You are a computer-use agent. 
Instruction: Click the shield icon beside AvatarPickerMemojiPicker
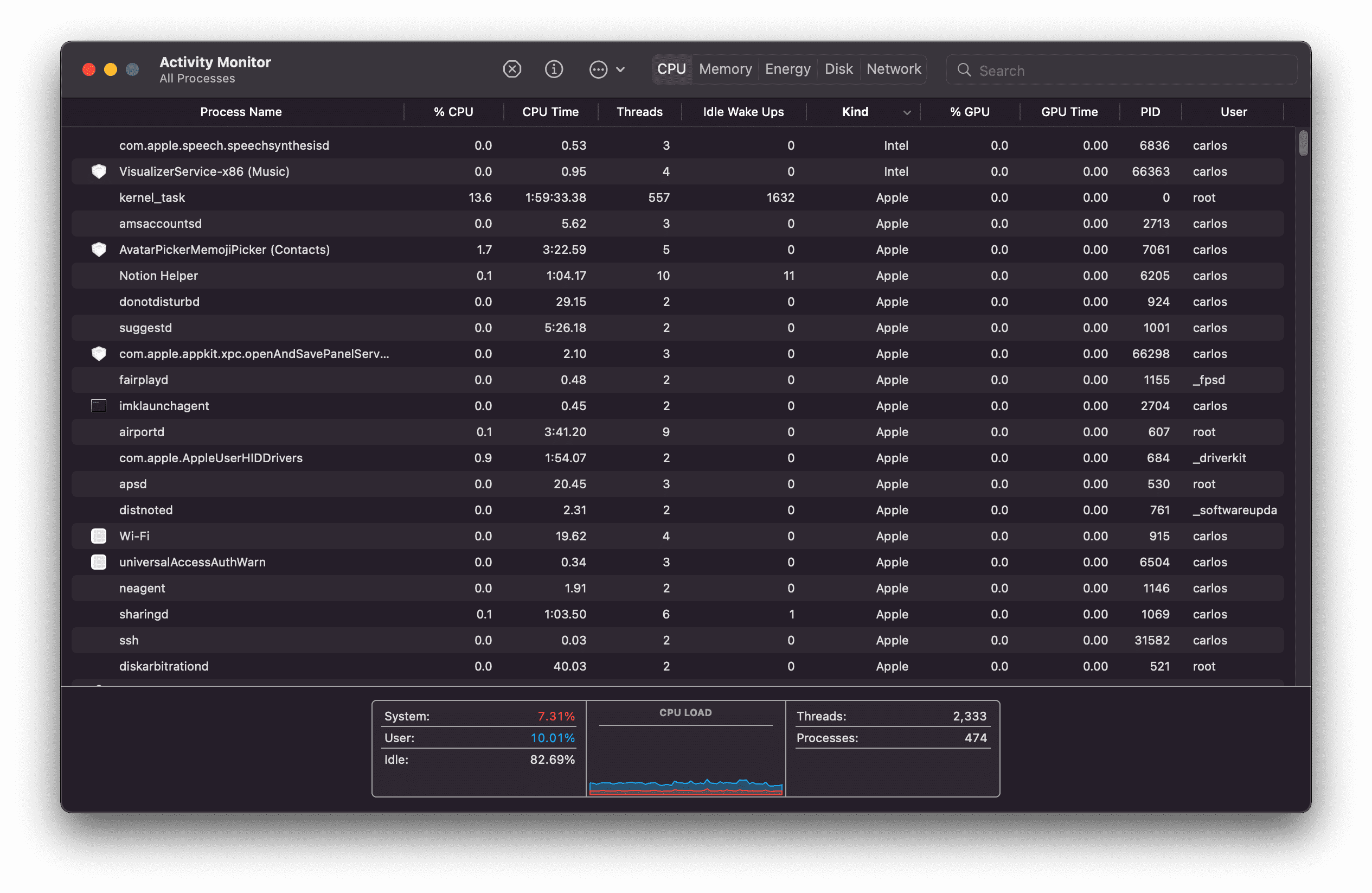click(x=98, y=249)
